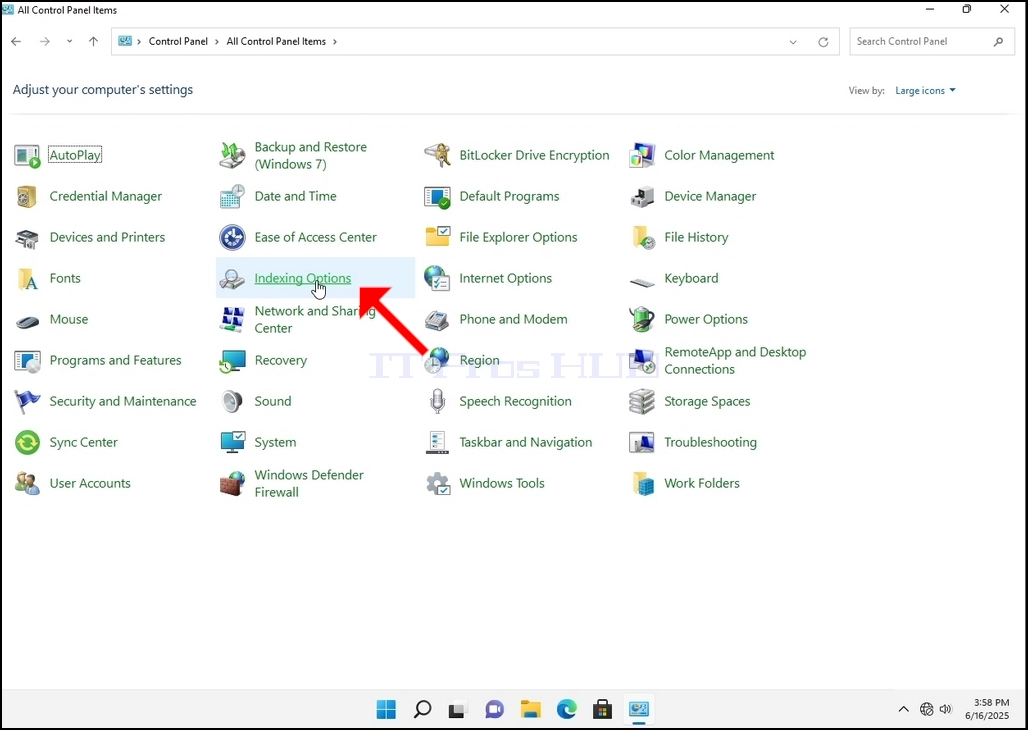Open Phone and Modem icon
The image size is (1028, 730).
pos(437,319)
